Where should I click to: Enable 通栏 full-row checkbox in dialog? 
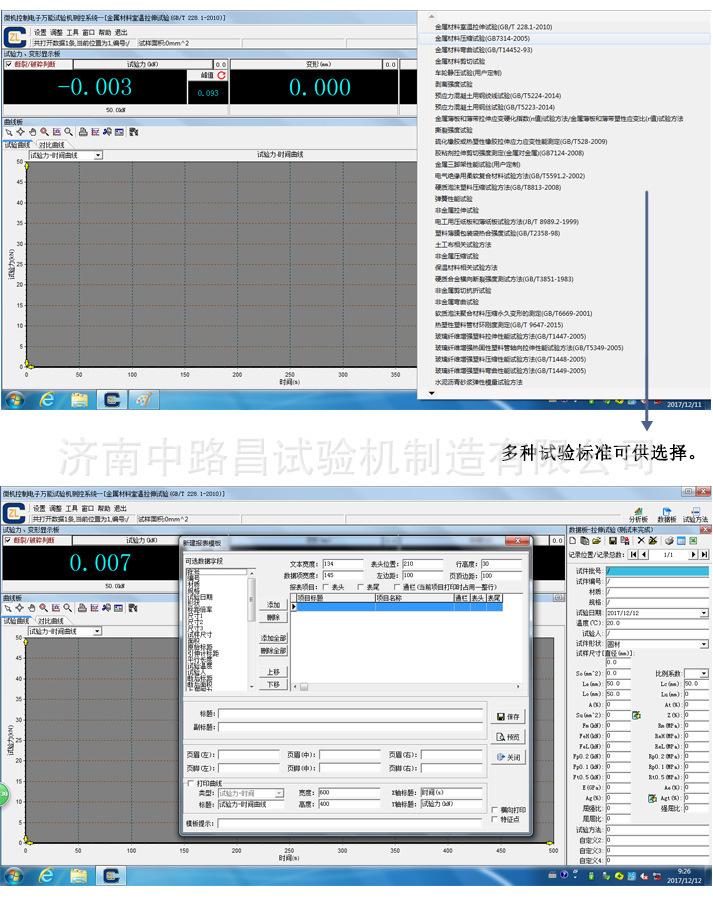click(397, 587)
